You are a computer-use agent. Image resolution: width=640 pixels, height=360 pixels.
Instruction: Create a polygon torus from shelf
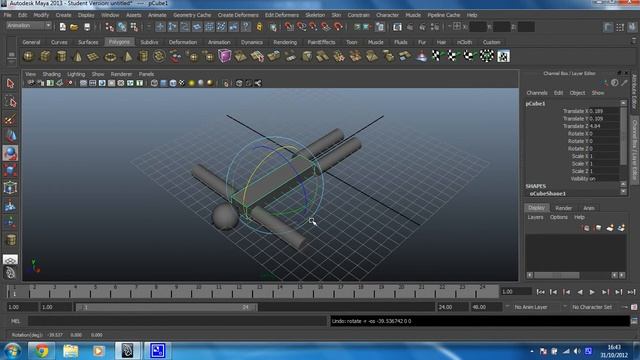click(x=110, y=56)
